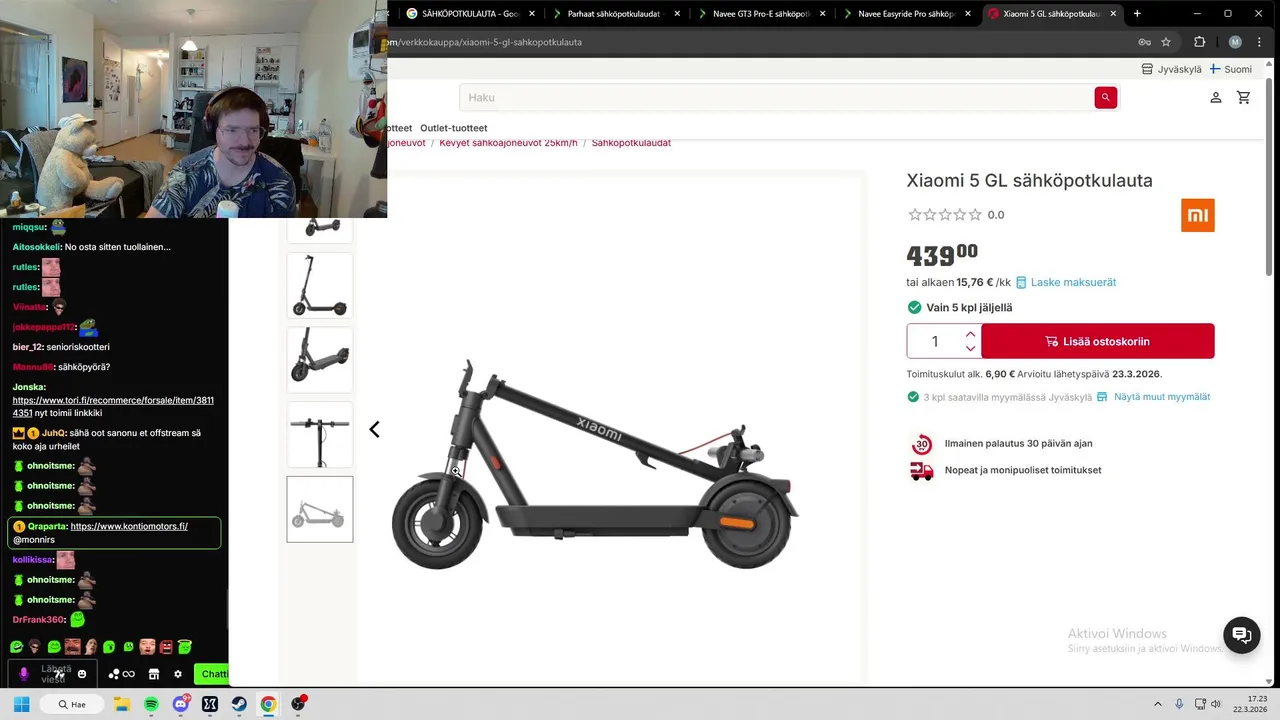Increase product quantity with the up arrow

point(970,334)
